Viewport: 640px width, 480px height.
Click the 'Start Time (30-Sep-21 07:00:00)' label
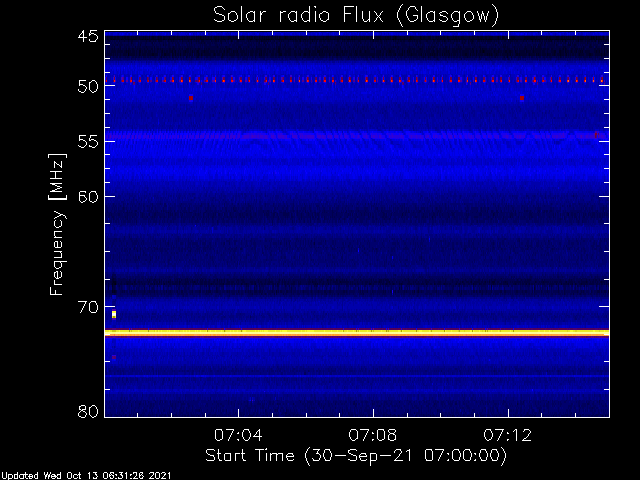356,456
